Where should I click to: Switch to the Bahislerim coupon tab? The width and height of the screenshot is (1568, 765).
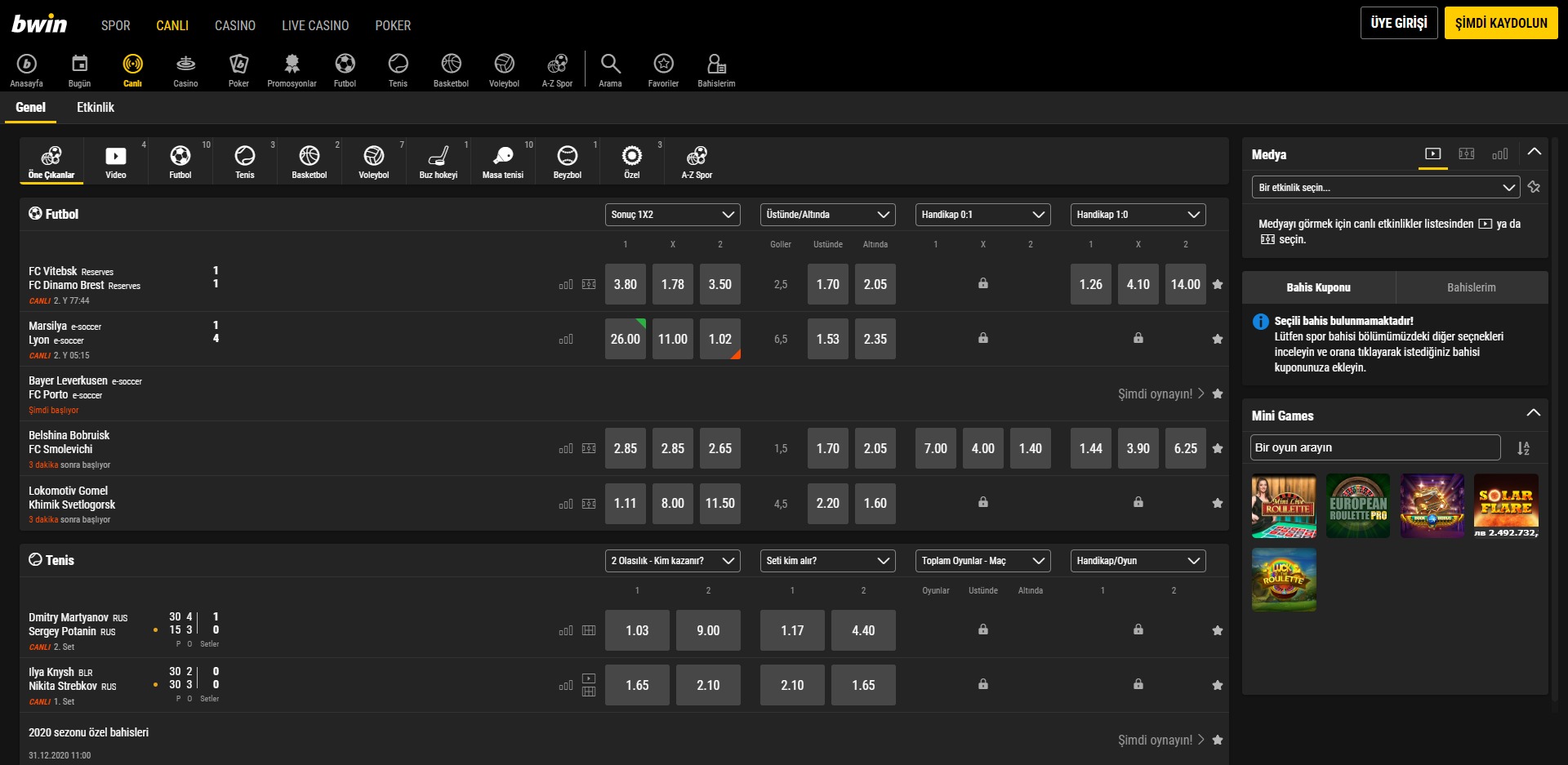click(x=1472, y=287)
